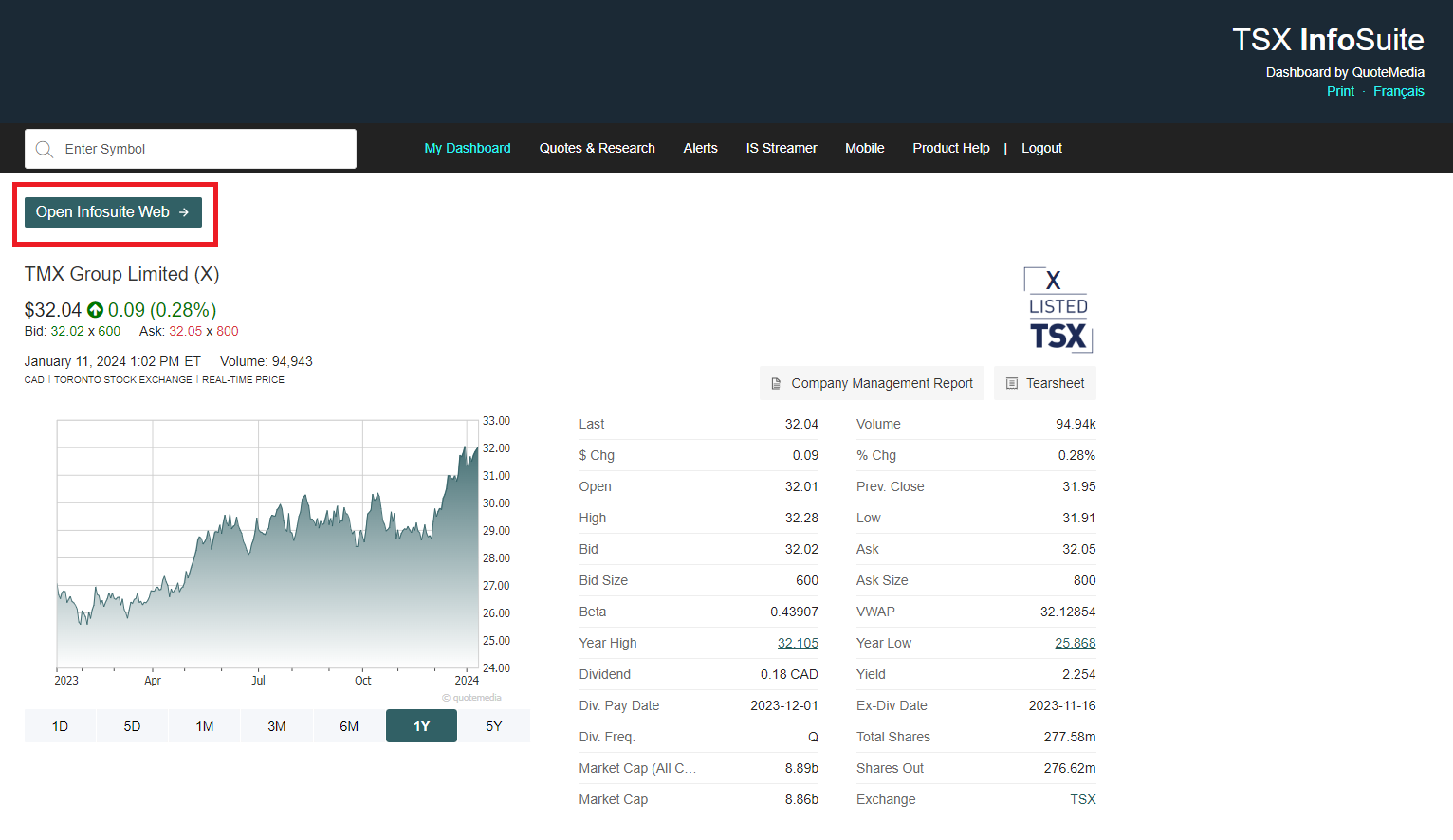
Task: Choose the 1Y chart range
Action: [x=422, y=726]
